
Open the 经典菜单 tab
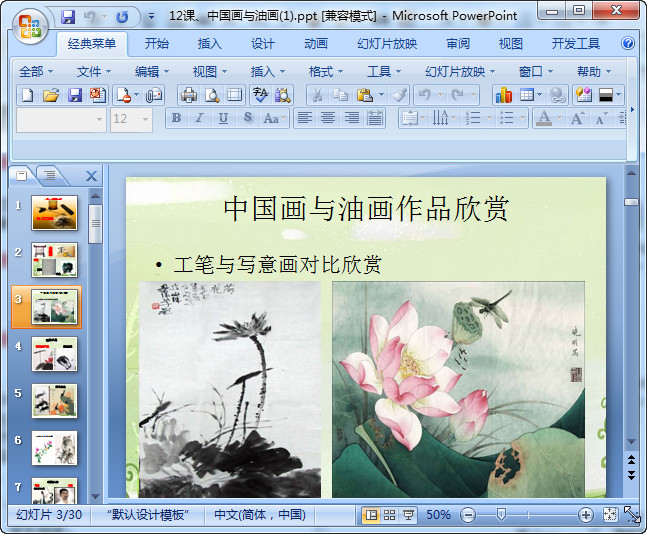(92, 43)
